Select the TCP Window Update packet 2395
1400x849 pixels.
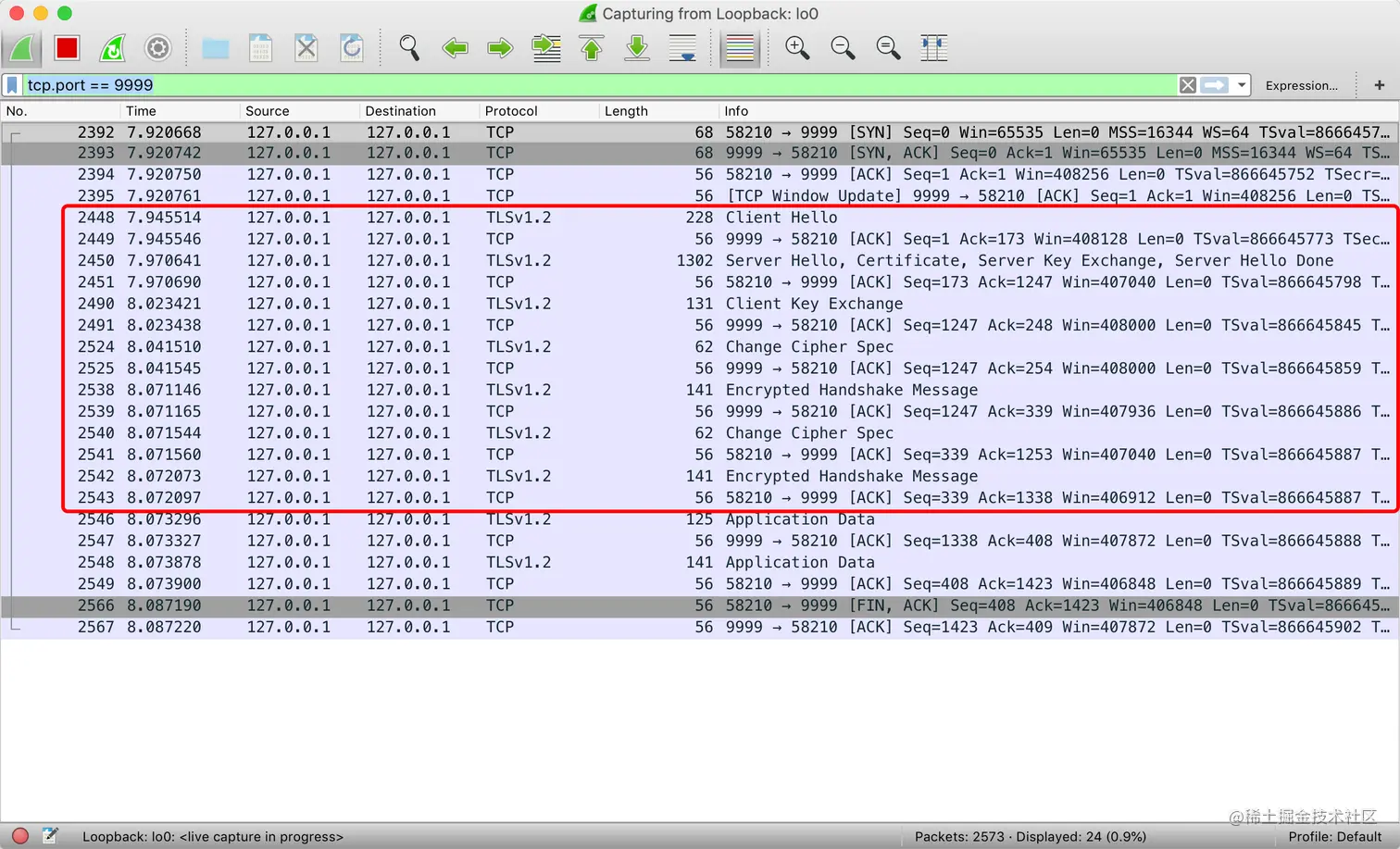[x=700, y=196]
